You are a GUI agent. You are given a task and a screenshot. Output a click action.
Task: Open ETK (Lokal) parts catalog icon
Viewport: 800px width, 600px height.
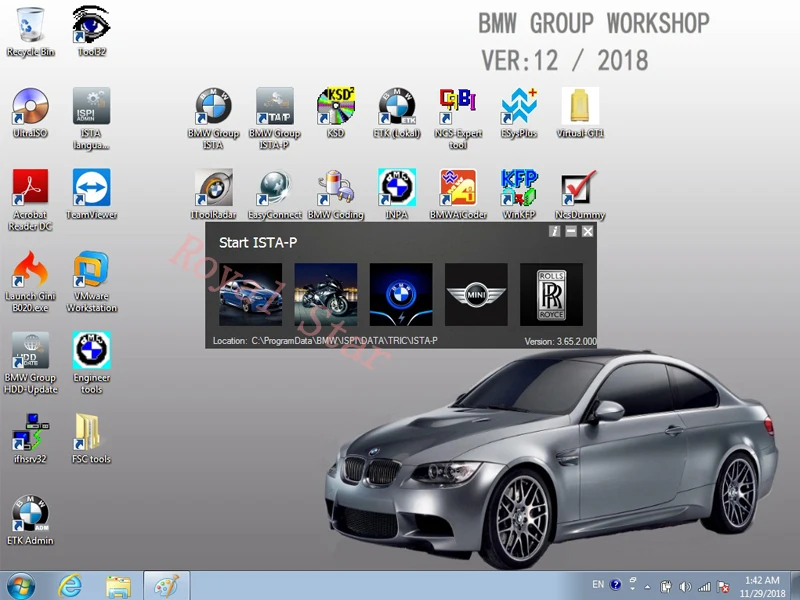(397, 106)
